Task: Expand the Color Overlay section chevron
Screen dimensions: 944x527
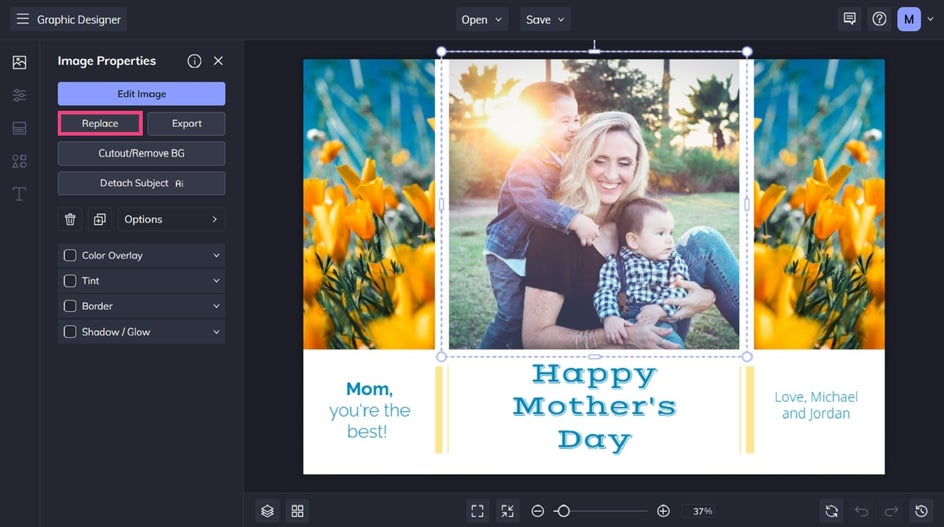Action: tap(216, 255)
